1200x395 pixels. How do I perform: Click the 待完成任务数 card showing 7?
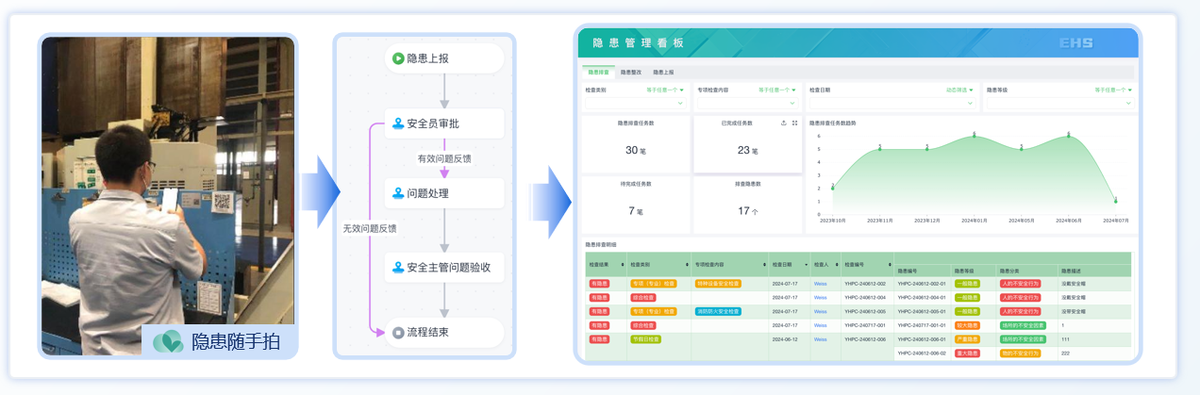click(636, 204)
